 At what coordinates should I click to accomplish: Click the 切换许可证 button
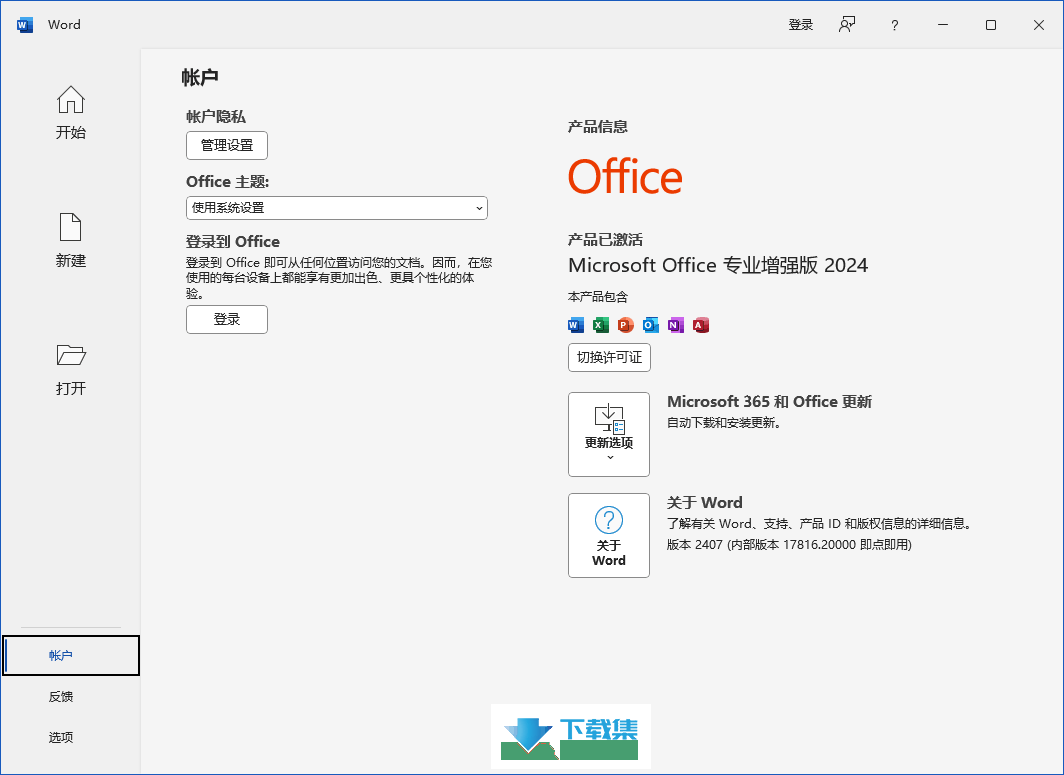(609, 358)
